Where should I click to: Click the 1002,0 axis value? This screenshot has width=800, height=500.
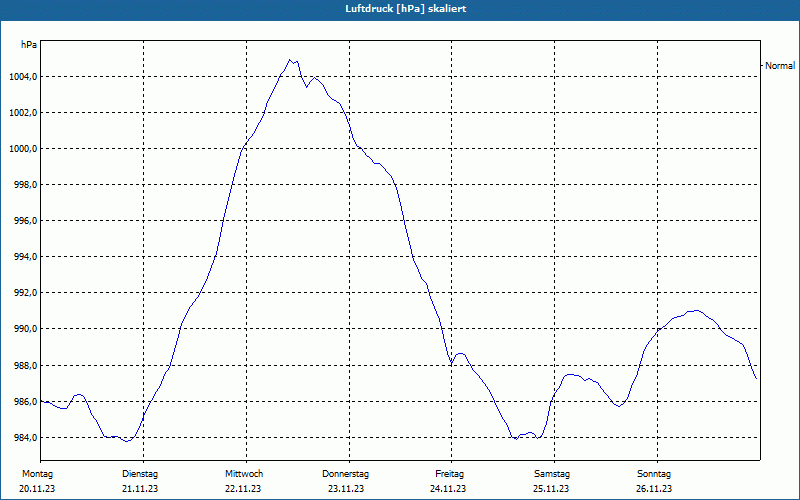pyautogui.click(x=23, y=113)
